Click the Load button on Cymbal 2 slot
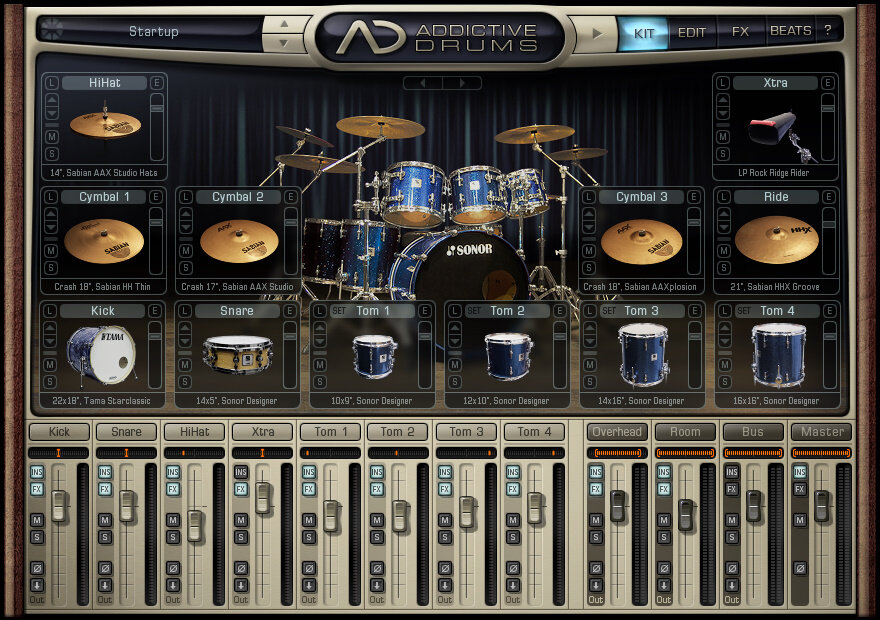 tap(186, 197)
